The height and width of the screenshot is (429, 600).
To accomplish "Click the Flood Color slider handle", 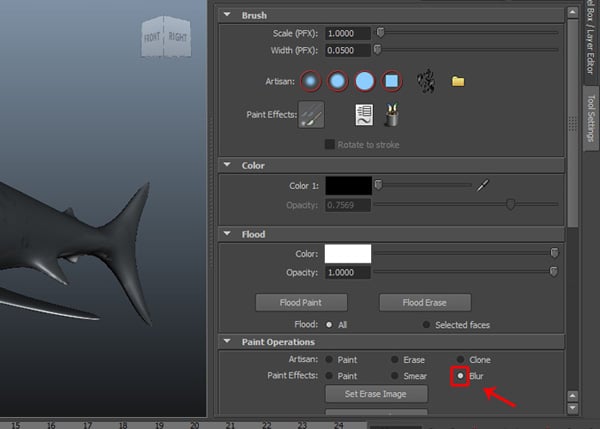I will [554, 253].
